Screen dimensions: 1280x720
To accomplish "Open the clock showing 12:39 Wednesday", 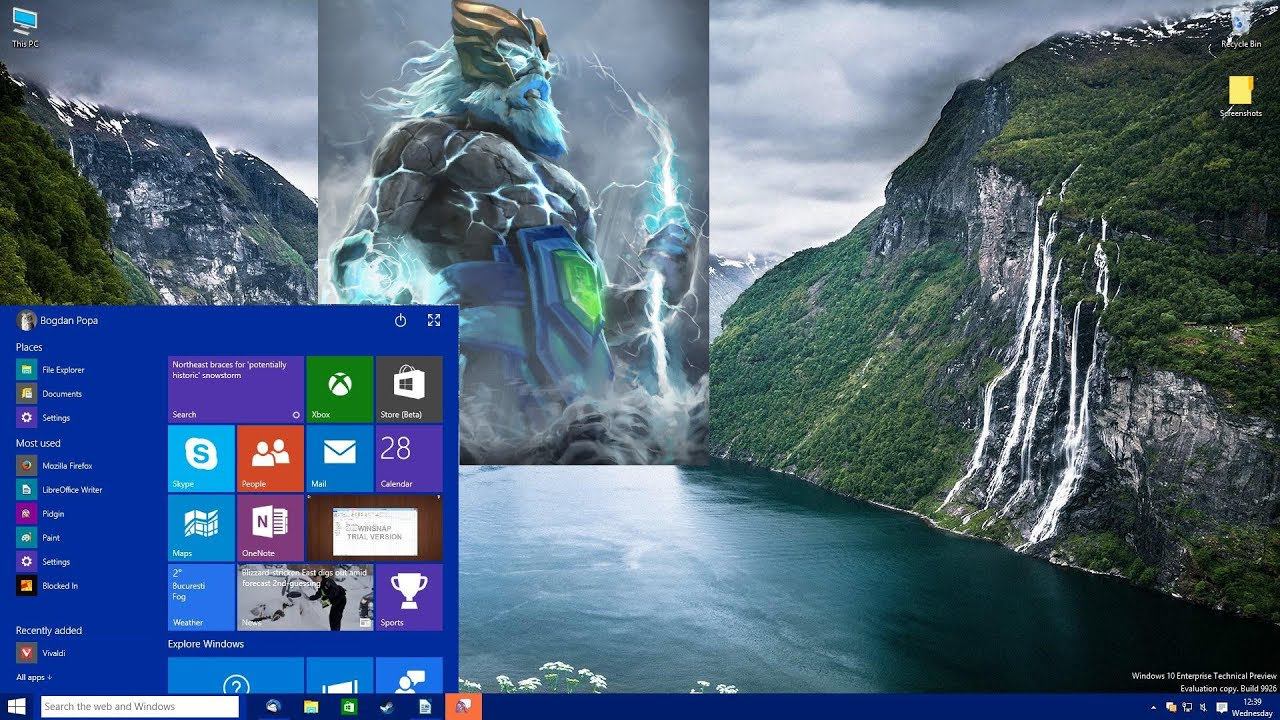I will (x=1252, y=707).
